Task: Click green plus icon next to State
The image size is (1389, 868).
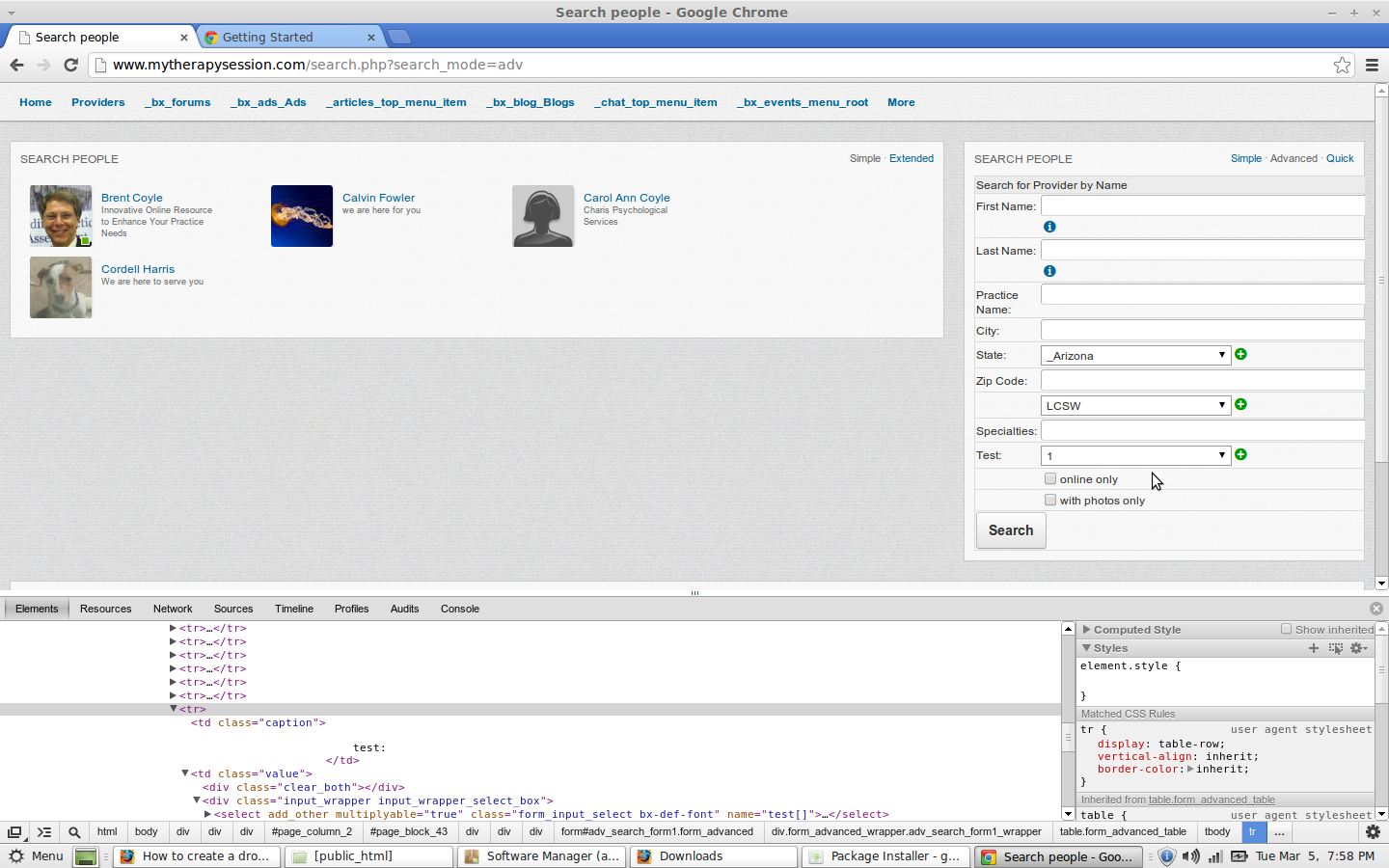Action: tap(1240, 354)
